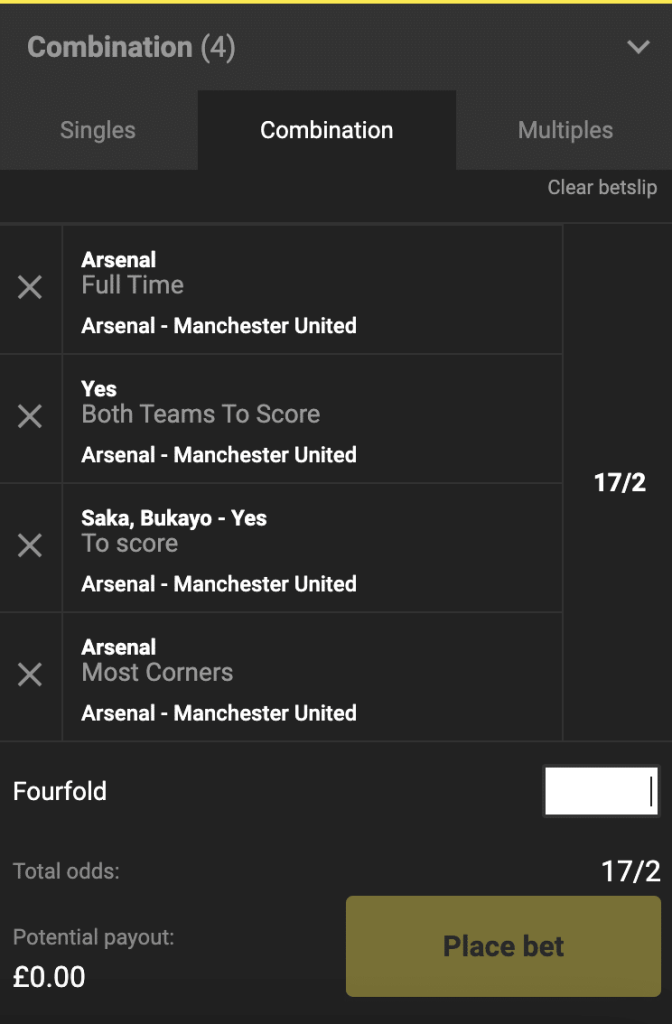The image size is (672, 1024).
Task: Click the Fourfold bet type label
Action: tap(60, 791)
